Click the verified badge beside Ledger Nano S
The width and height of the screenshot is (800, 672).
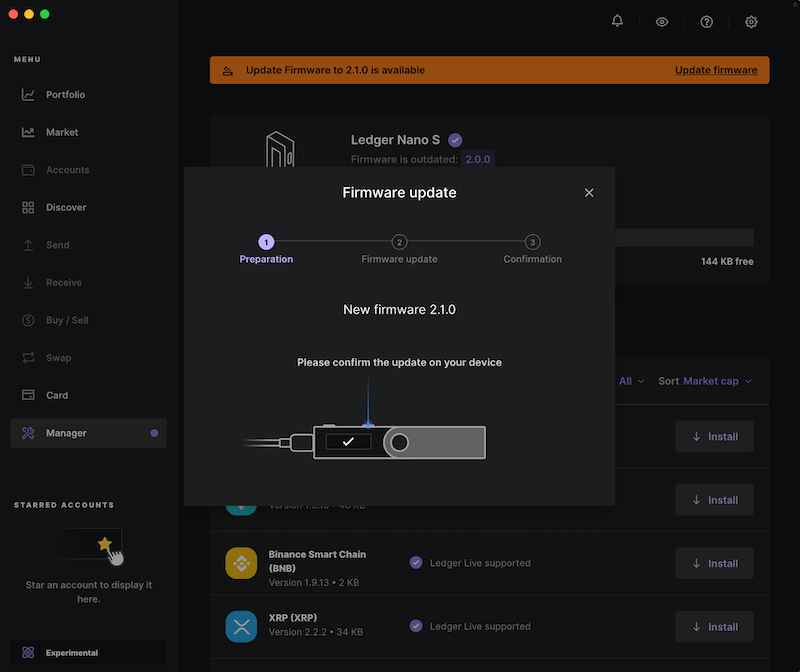click(455, 140)
